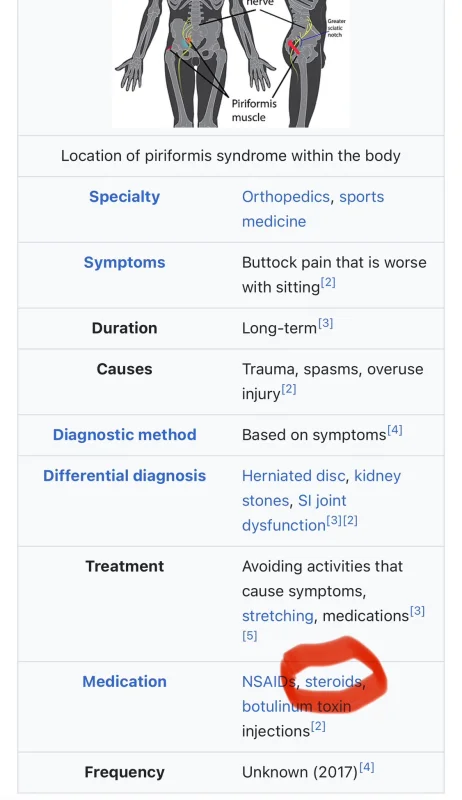Click the Symptoms heading link
The image size is (462, 800).
(x=124, y=262)
